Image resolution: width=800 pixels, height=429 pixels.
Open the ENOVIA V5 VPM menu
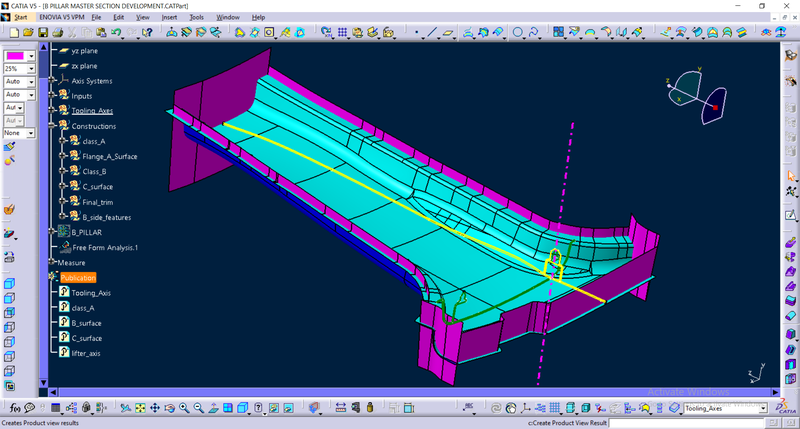[58, 17]
